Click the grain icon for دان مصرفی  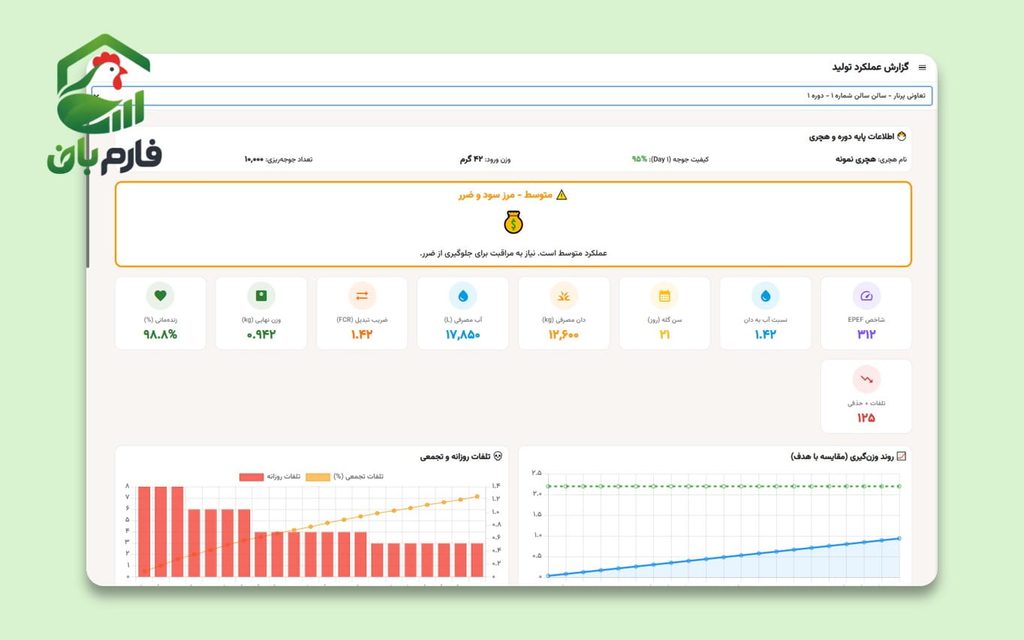564,296
